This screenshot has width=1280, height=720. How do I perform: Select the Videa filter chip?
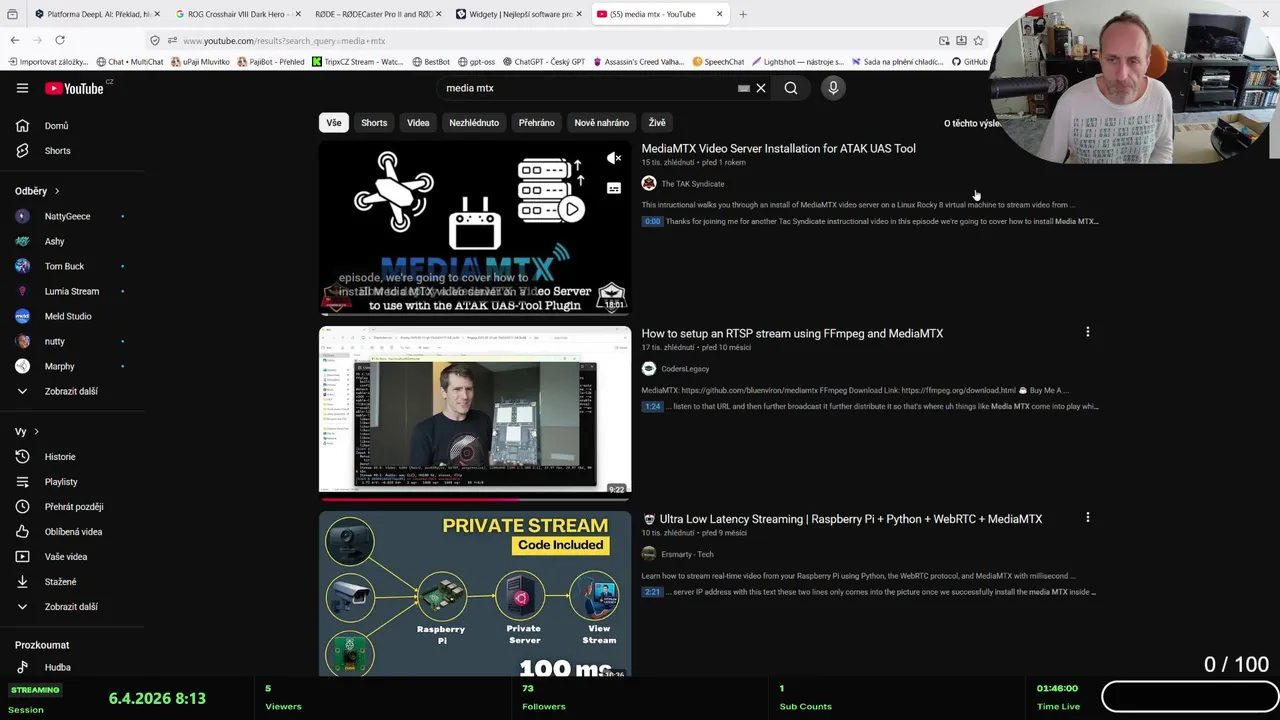tap(418, 123)
